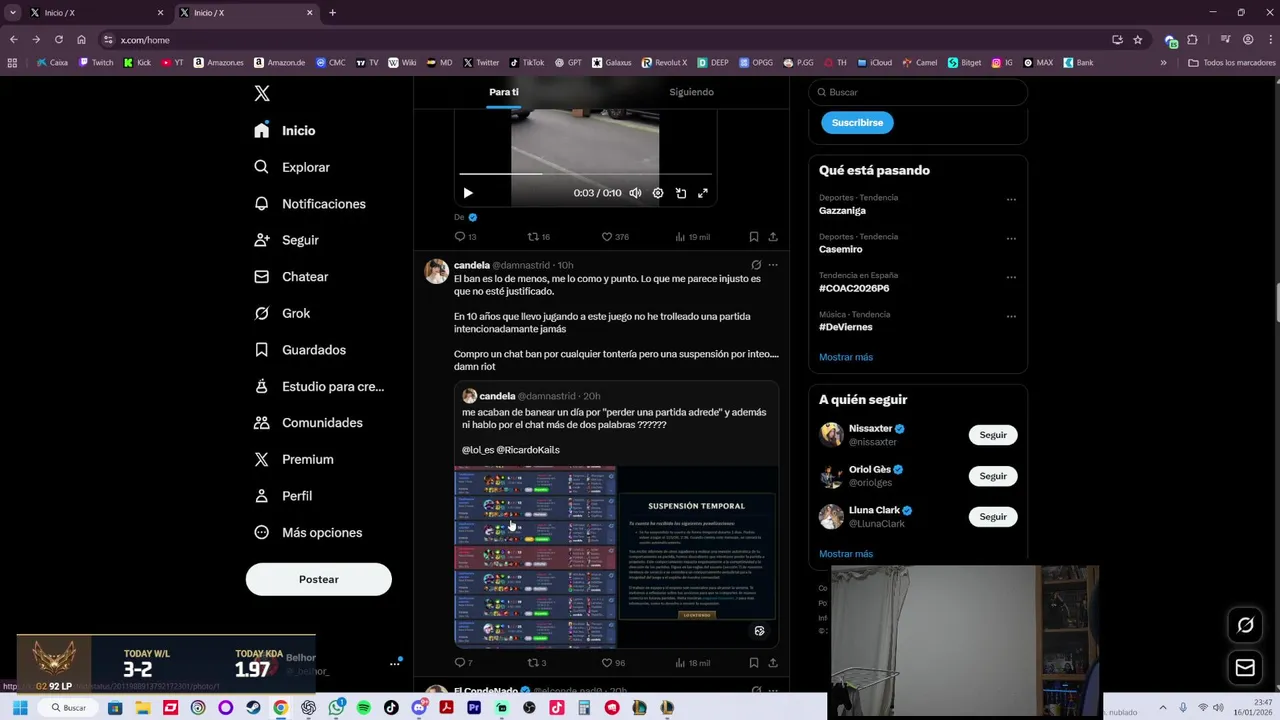Bookmark this page with star icon
This screenshot has width=1280, height=720.
click(x=1138, y=40)
